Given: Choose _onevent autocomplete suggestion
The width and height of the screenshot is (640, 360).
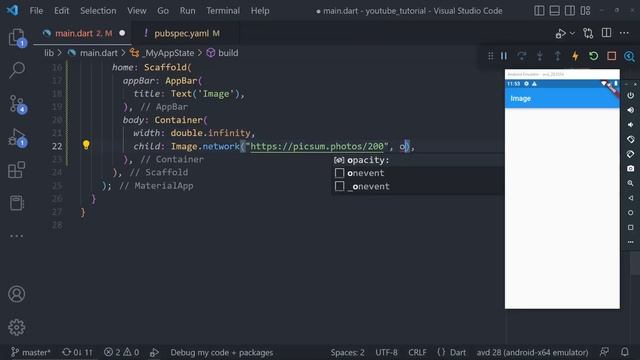Looking at the screenshot, I should click(x=418, y=187).
